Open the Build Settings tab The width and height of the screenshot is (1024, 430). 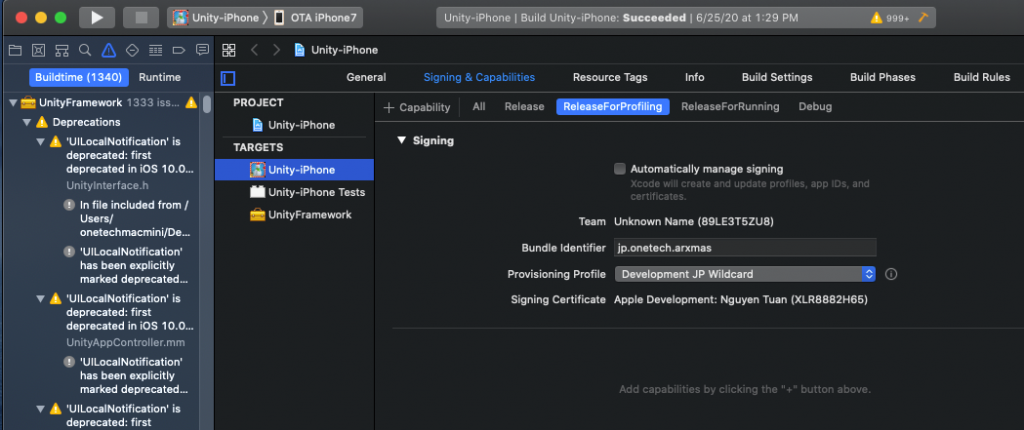[x=777, y=77]
